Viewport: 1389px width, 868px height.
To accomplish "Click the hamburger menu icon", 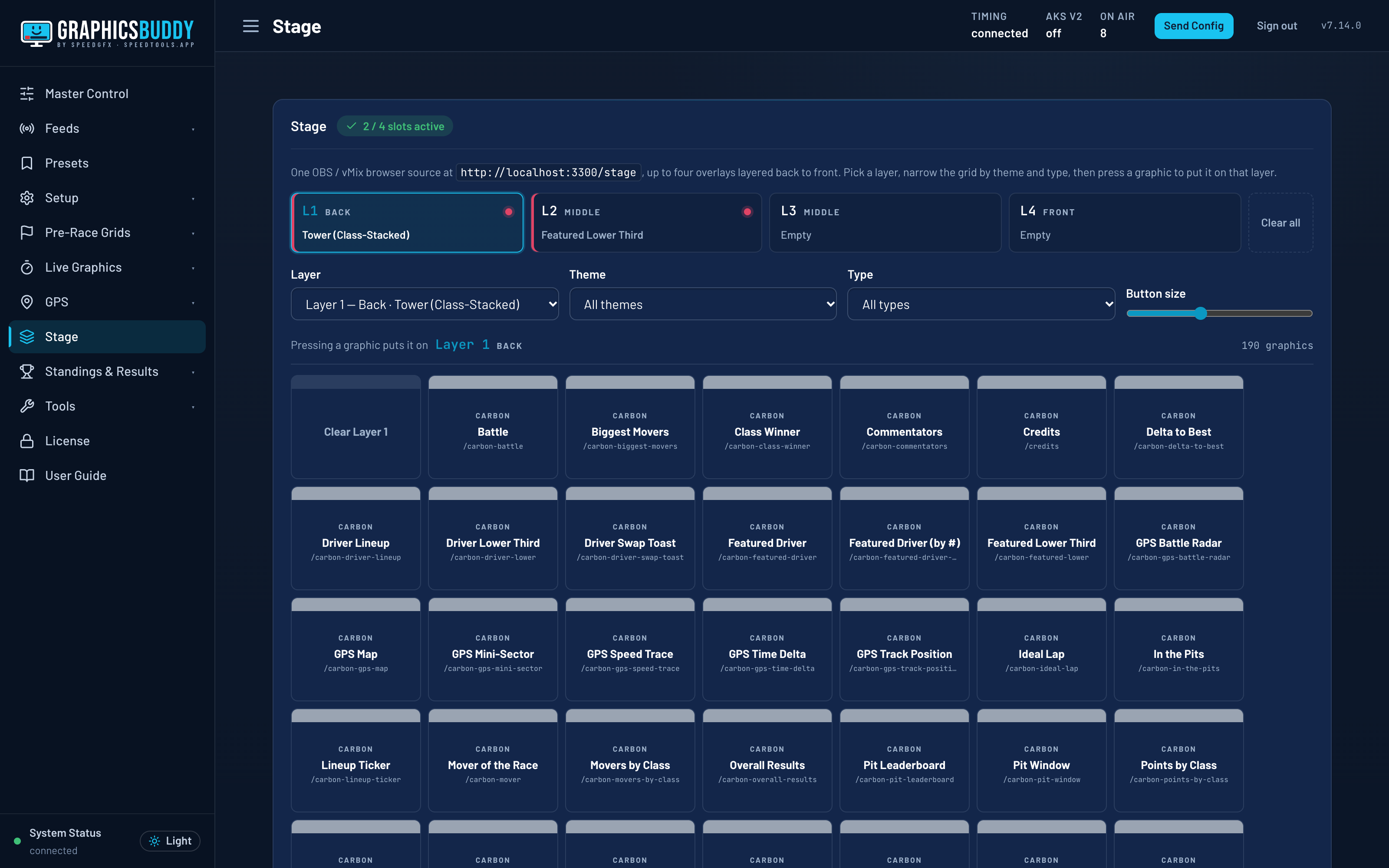I will (x=250, y=26).
